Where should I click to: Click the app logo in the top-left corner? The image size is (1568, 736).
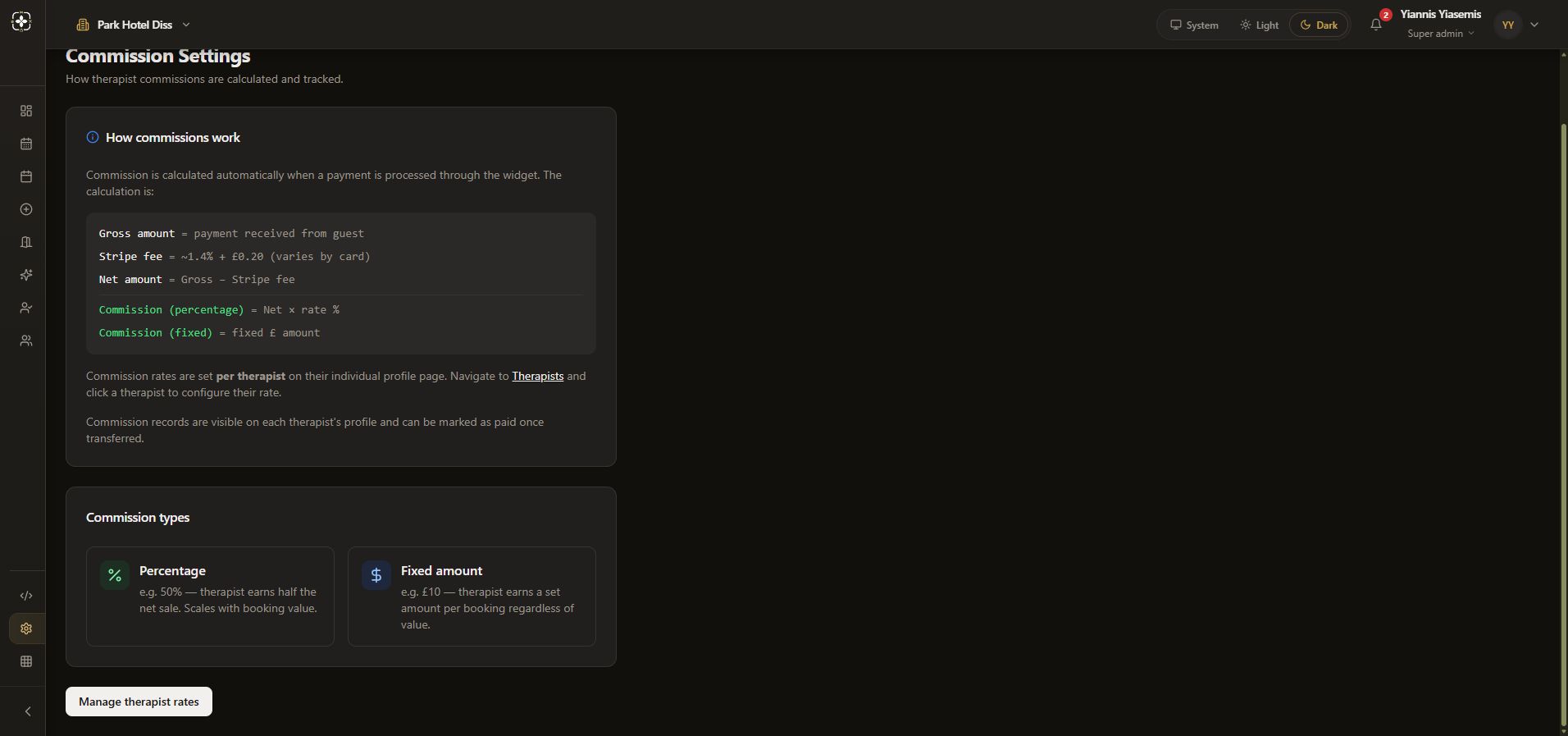(22, 22)
